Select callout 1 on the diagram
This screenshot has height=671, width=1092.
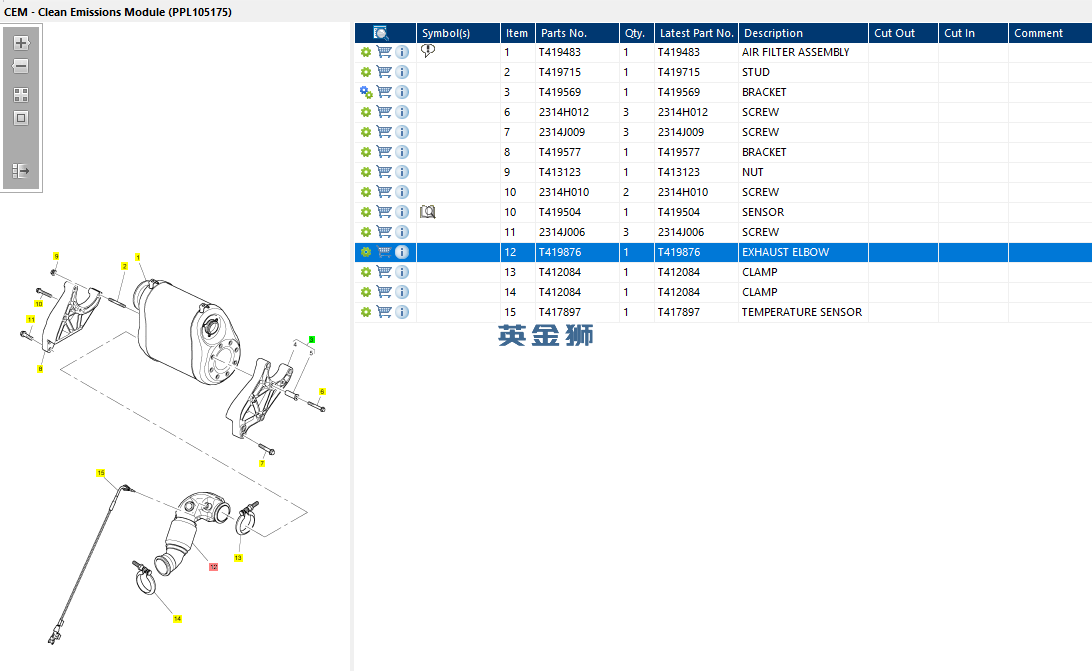pyautogui.click(x=138, y=257)
